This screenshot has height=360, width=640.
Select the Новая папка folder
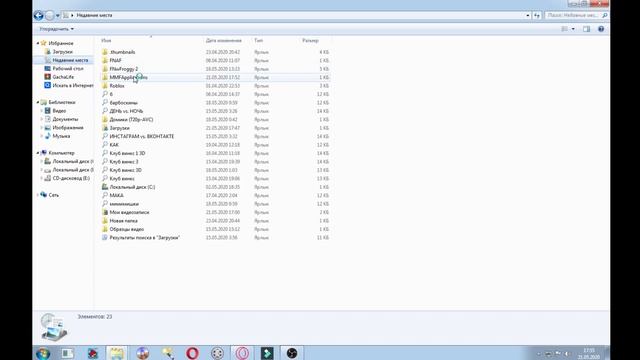click(x=123, y=221)
